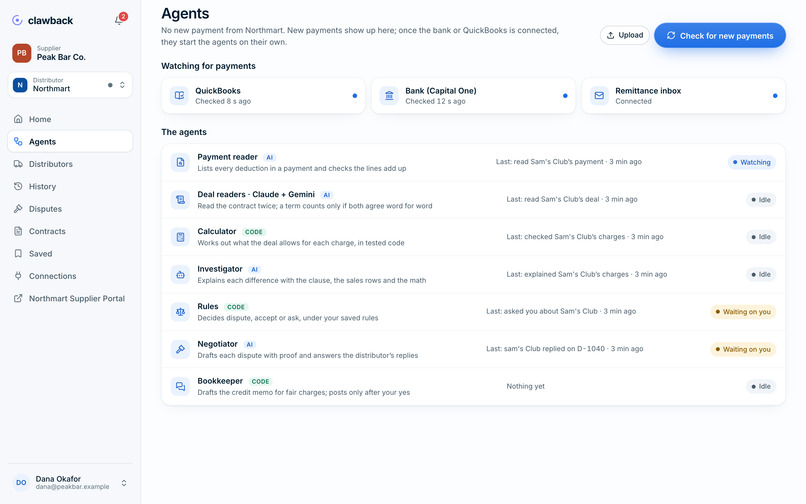Click Idle badge on Bookkeeper row
This screenshot has width=806, height=504.
click(x=761, y=386)
